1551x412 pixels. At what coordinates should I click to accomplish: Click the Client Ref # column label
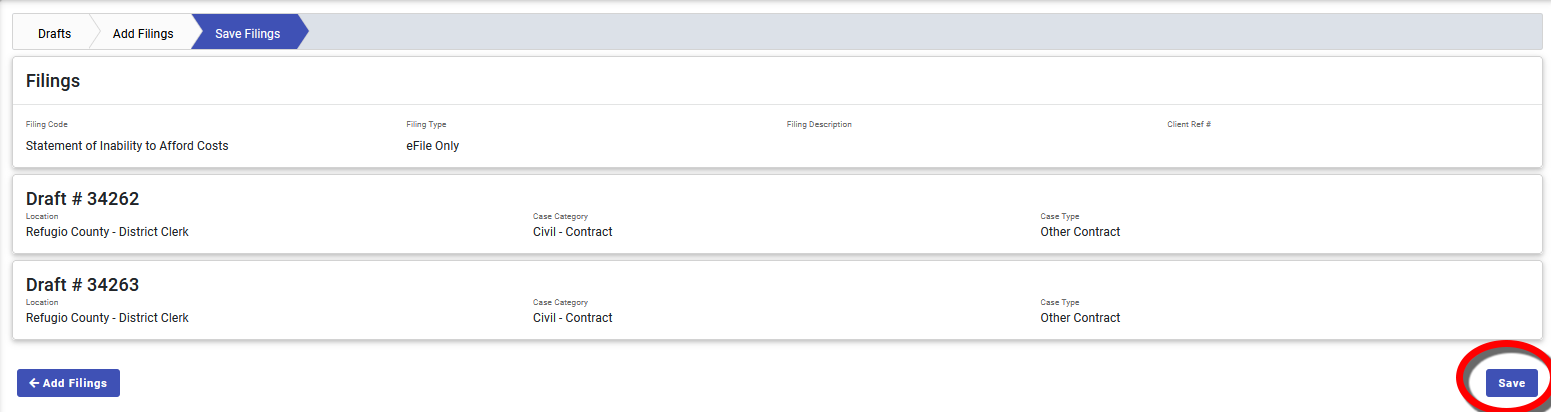tap(1189, 125)
